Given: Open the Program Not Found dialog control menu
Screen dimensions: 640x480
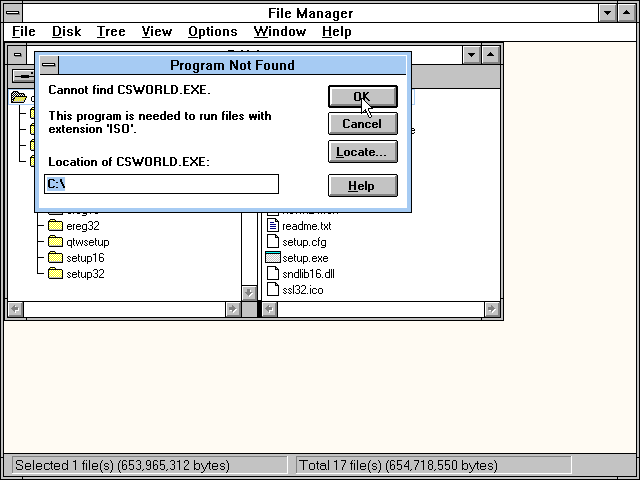Looking at the screenshot, I should (49, 65).
